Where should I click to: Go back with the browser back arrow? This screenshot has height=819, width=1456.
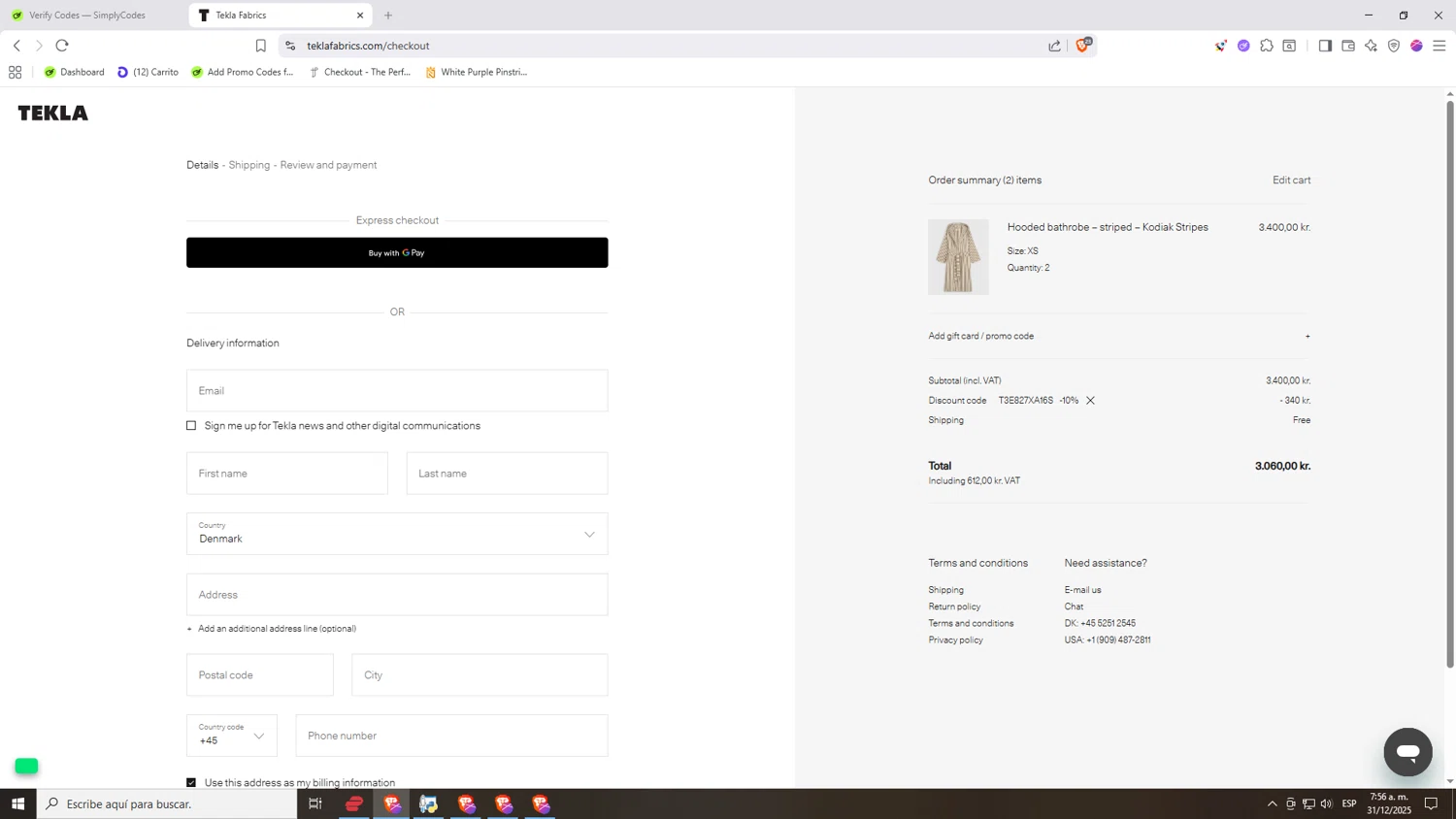click(x=17, y=46)
